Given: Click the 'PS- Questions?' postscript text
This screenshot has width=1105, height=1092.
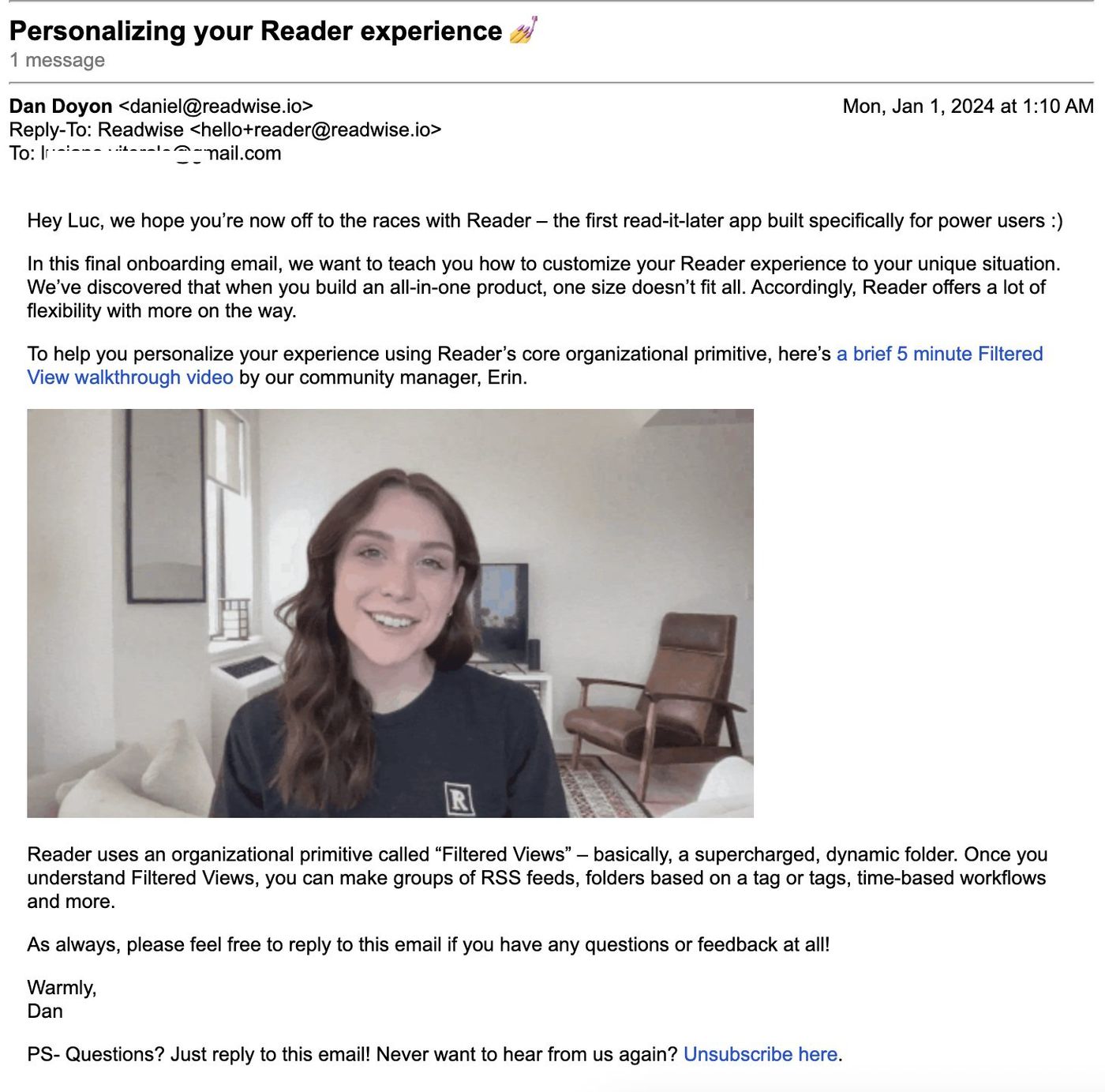Looking at the screenshot, I should (435, 1054).
